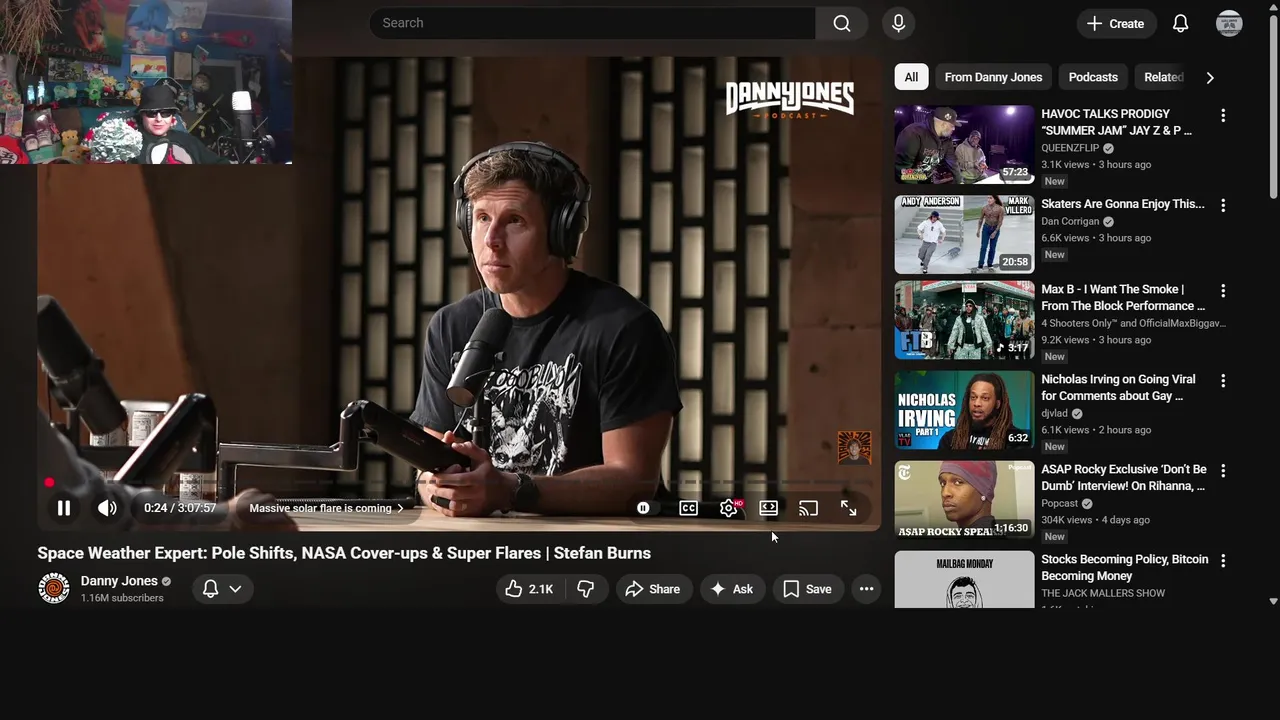
Task: Click video title 'Space Weather Expert'
Action: click(344, 553)
